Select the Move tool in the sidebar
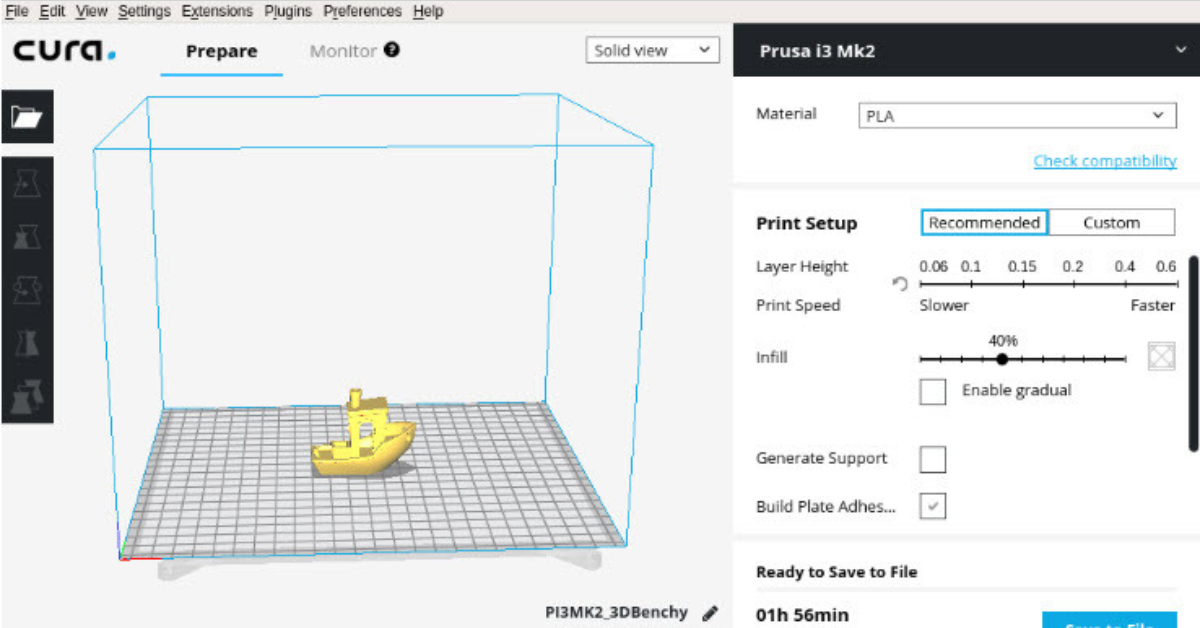Screen dimensions: 1200x628 pyautogui.click(x=27, y=183)
